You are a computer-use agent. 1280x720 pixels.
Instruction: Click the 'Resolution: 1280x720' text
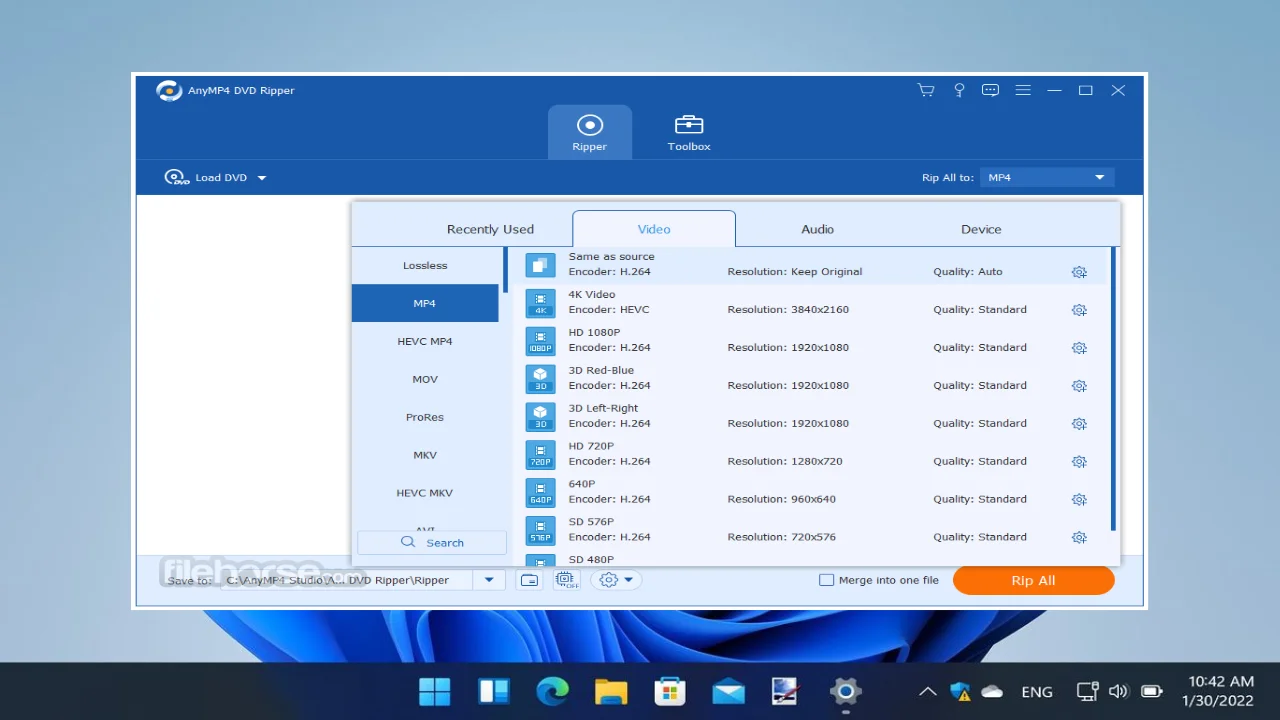coord(785,462)
